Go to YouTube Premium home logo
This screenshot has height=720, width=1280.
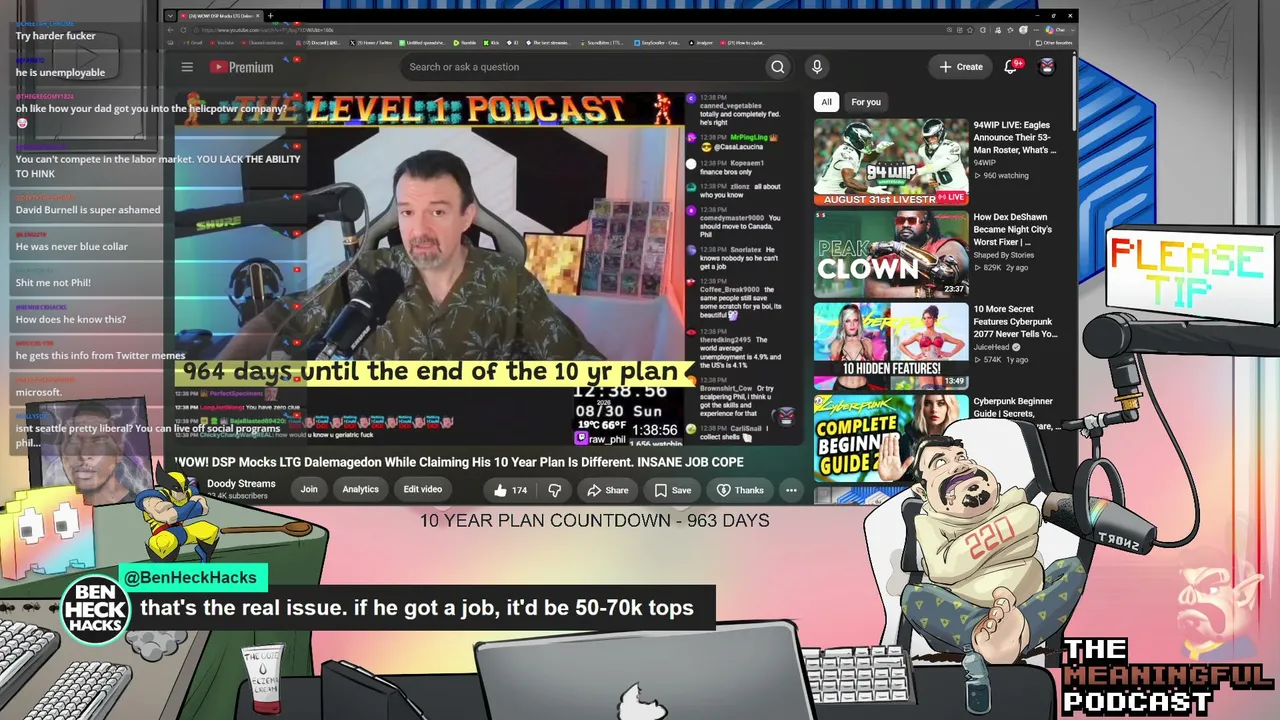[x=241, y=67]
